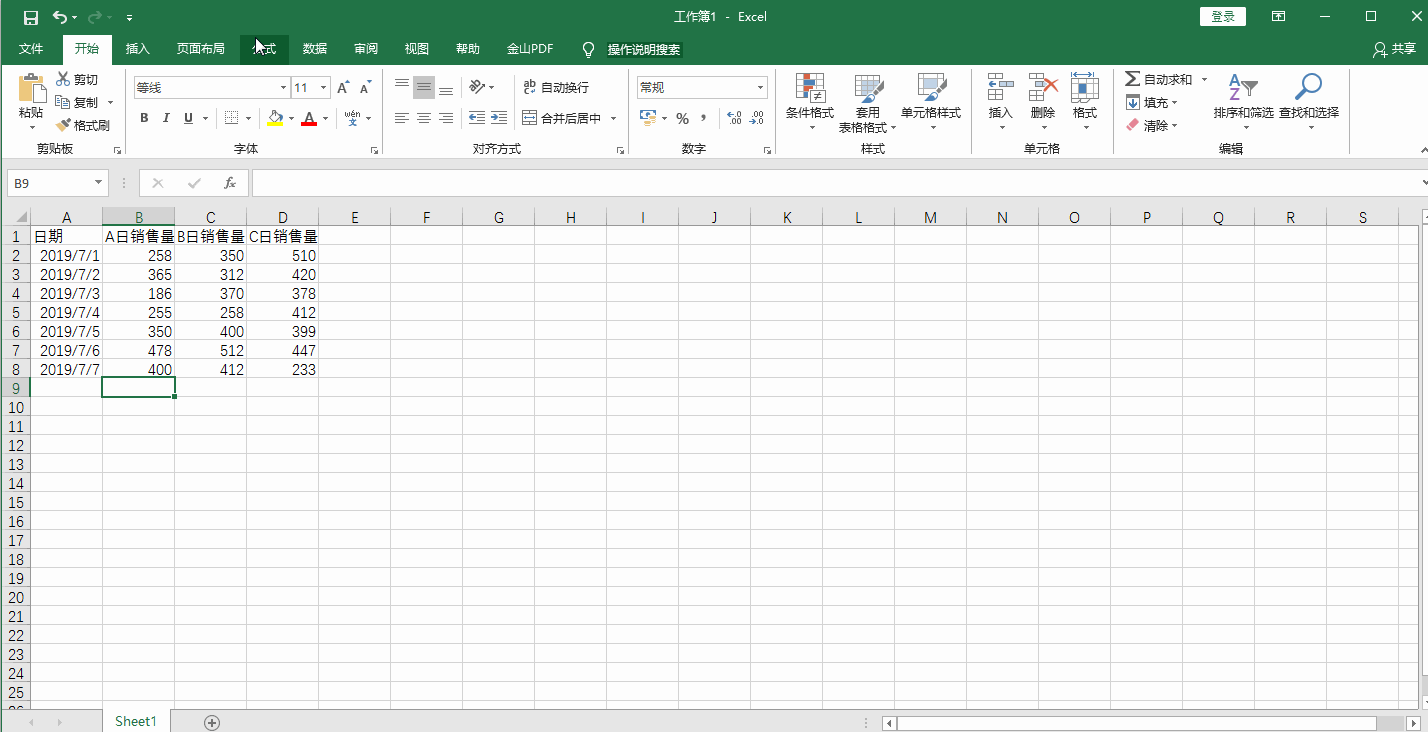Open the Data (数据) ribbon tab
The image size is (1428, 732).
[314, 49]
